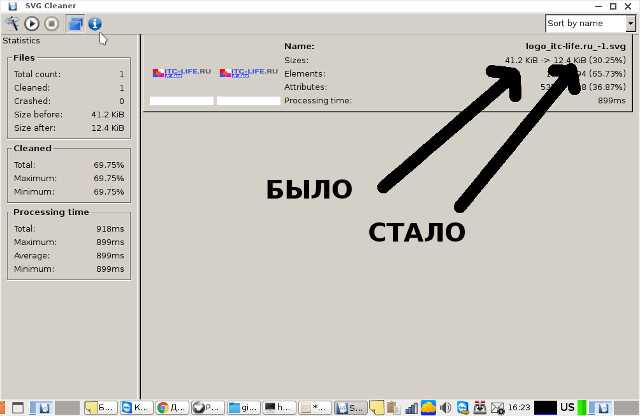640x416 pixels.
Task: Open the blue info icon
Action: click(x=95, y=24)
